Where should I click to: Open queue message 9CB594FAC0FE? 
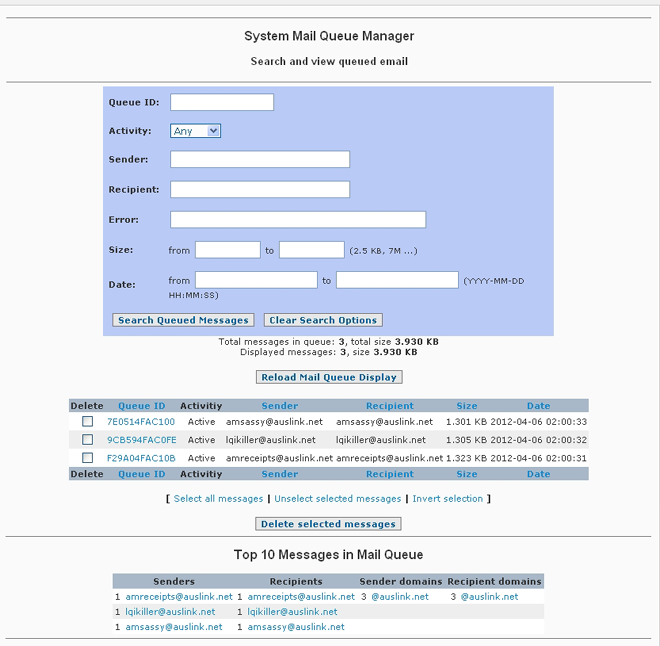pos(141,440)
